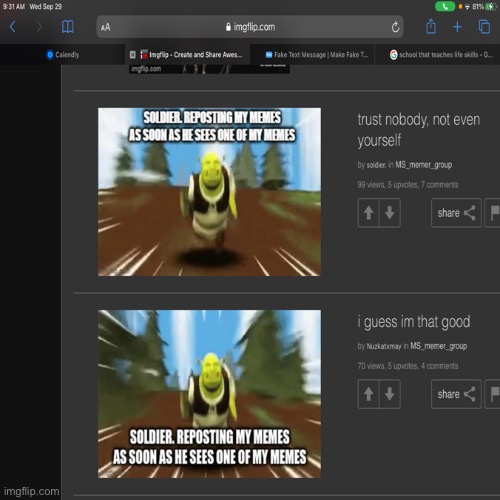
Task: Reload the imgflip.com page
Action: (395, 27)
